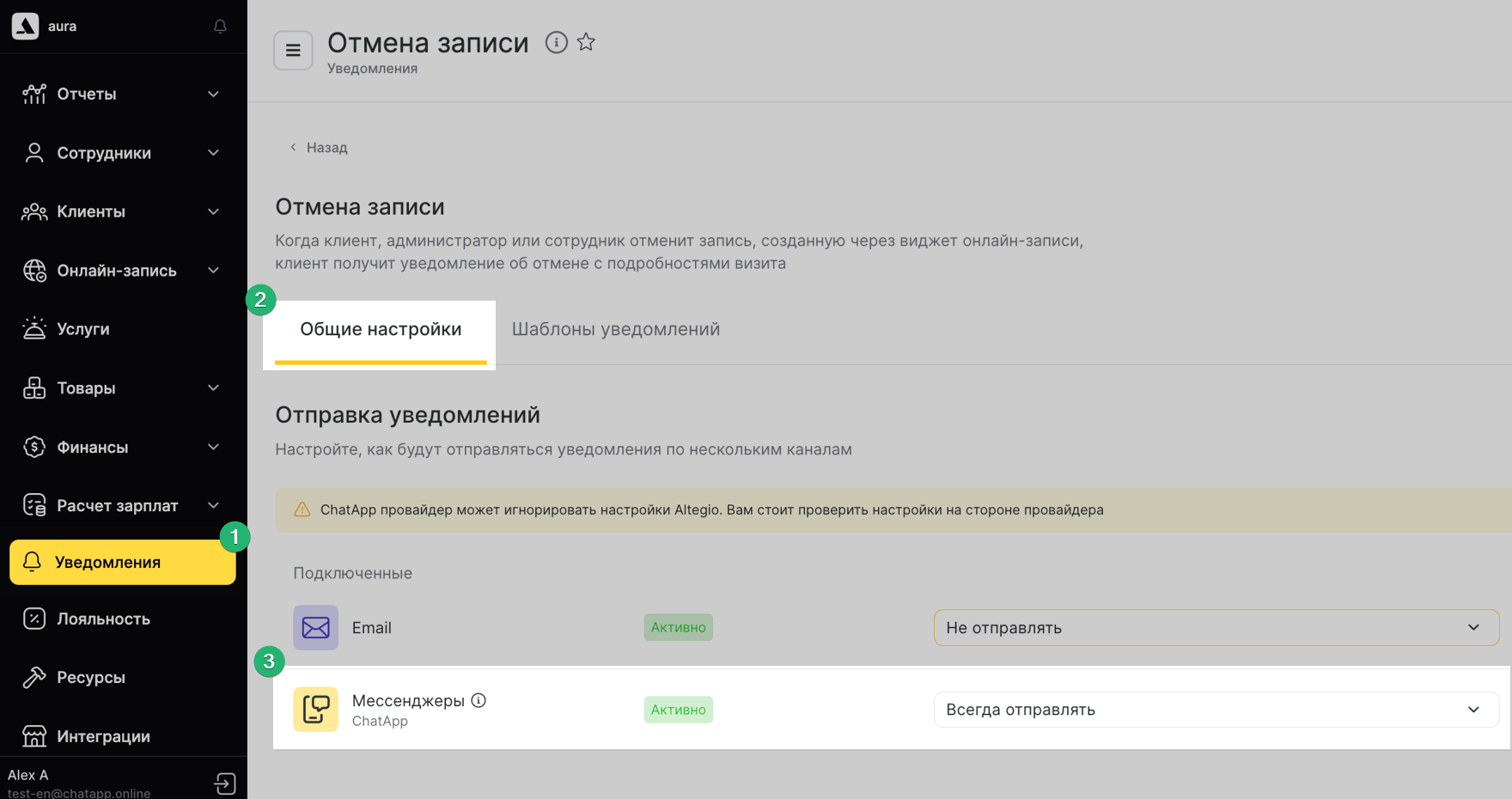Click the info icon beside the page title
Viewport: 1512px width, 799px height.
pos(557,42)
